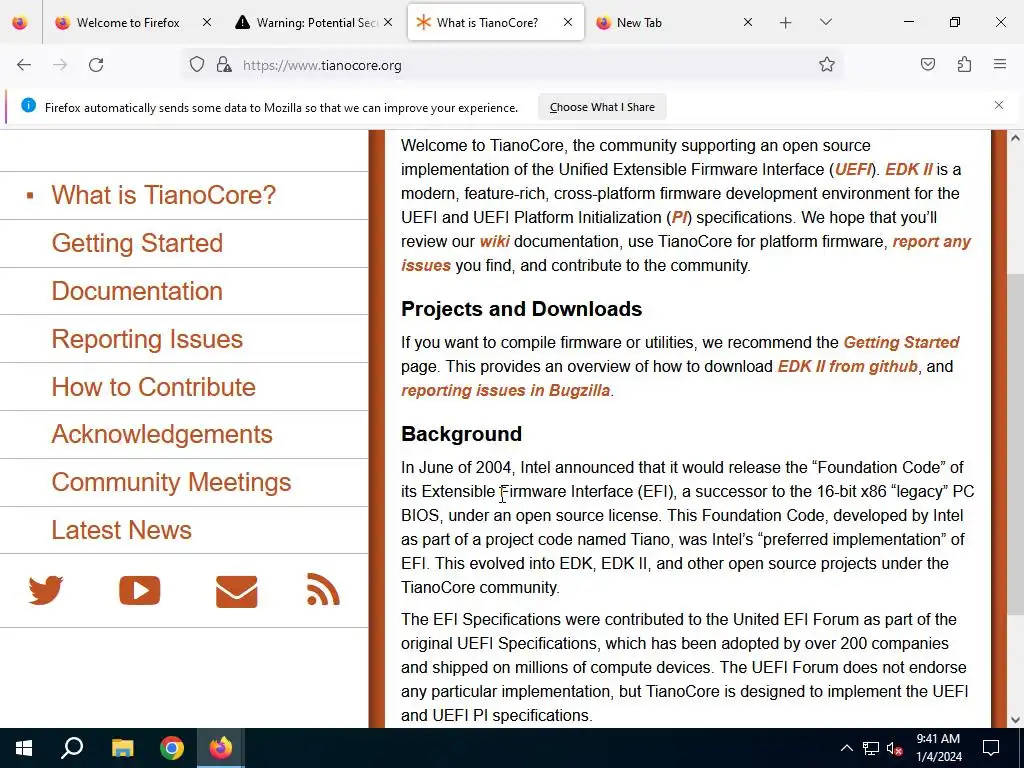Open the Getting Started inline link

pyautogui.click(x=901, y=342)
